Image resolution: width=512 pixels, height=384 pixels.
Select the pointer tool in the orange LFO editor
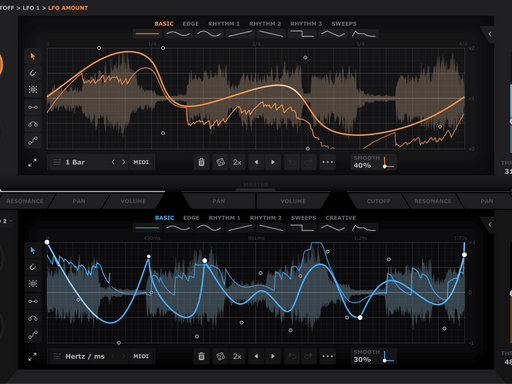pos(33,56)
